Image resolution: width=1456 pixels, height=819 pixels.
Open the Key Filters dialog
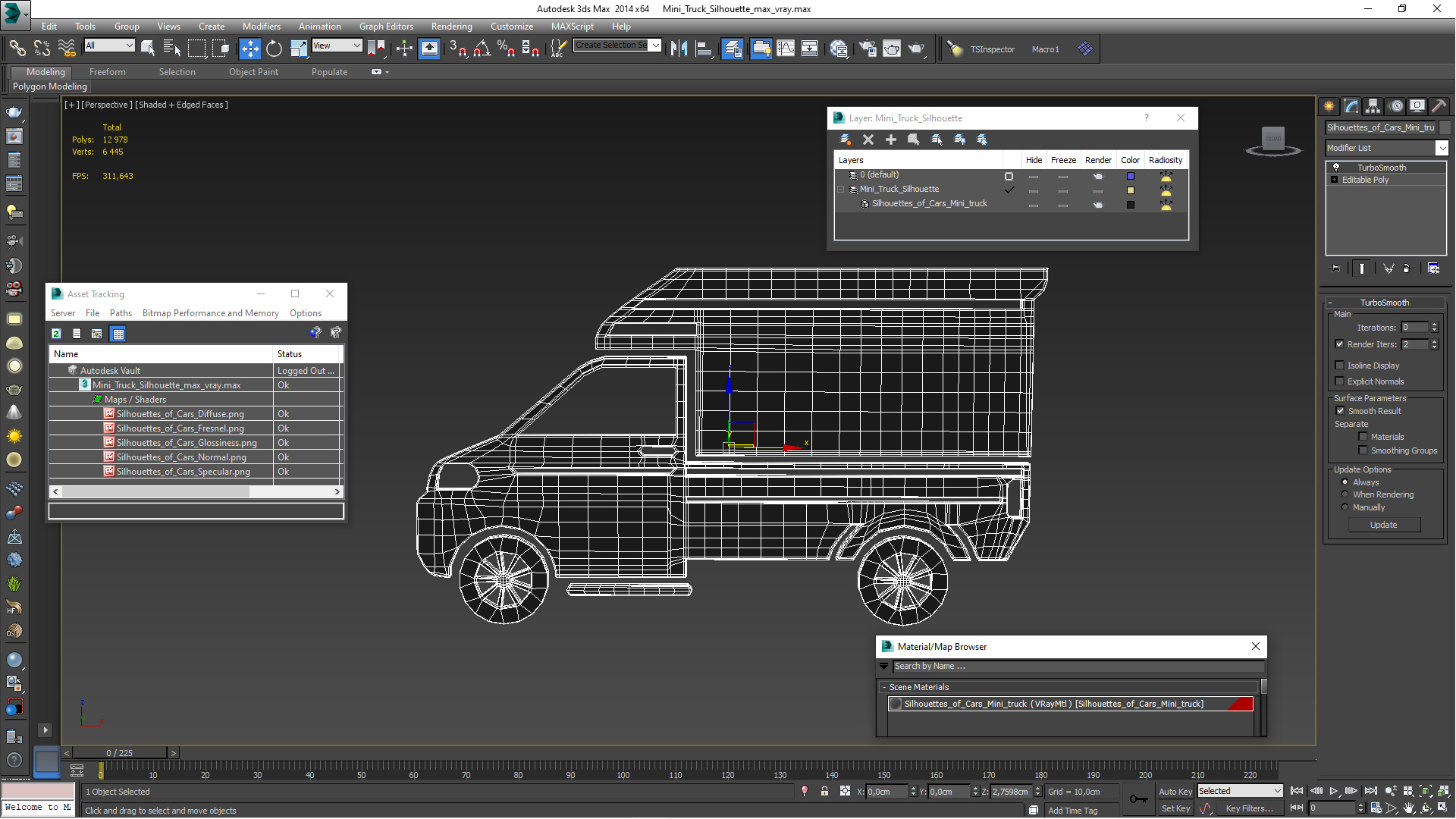point(1250,808)
